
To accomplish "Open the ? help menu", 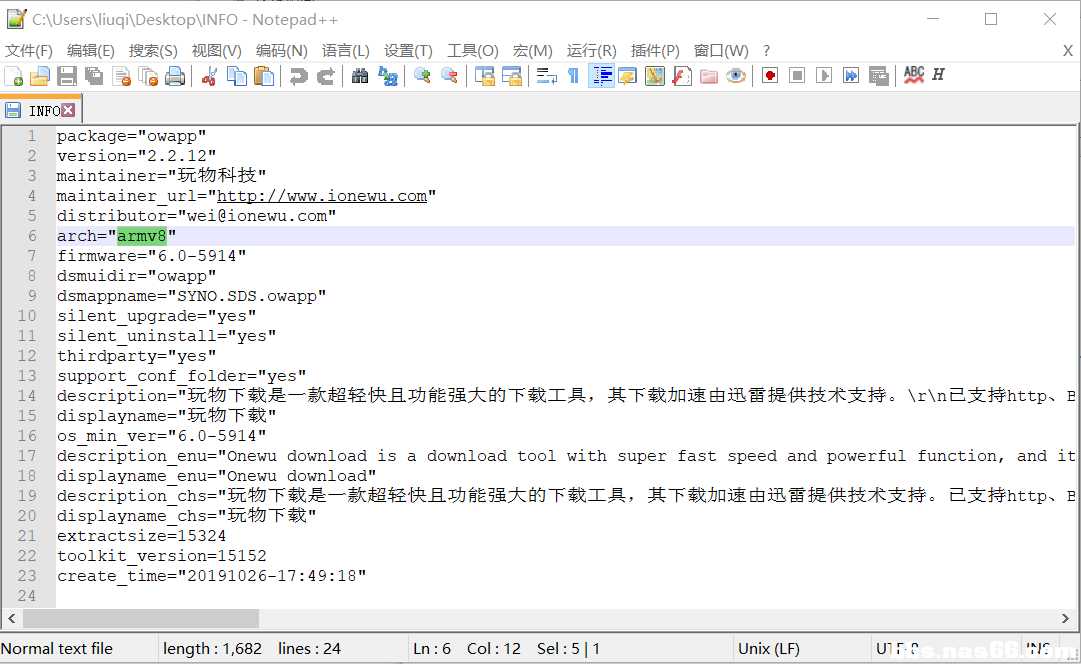I will (767, 51).
